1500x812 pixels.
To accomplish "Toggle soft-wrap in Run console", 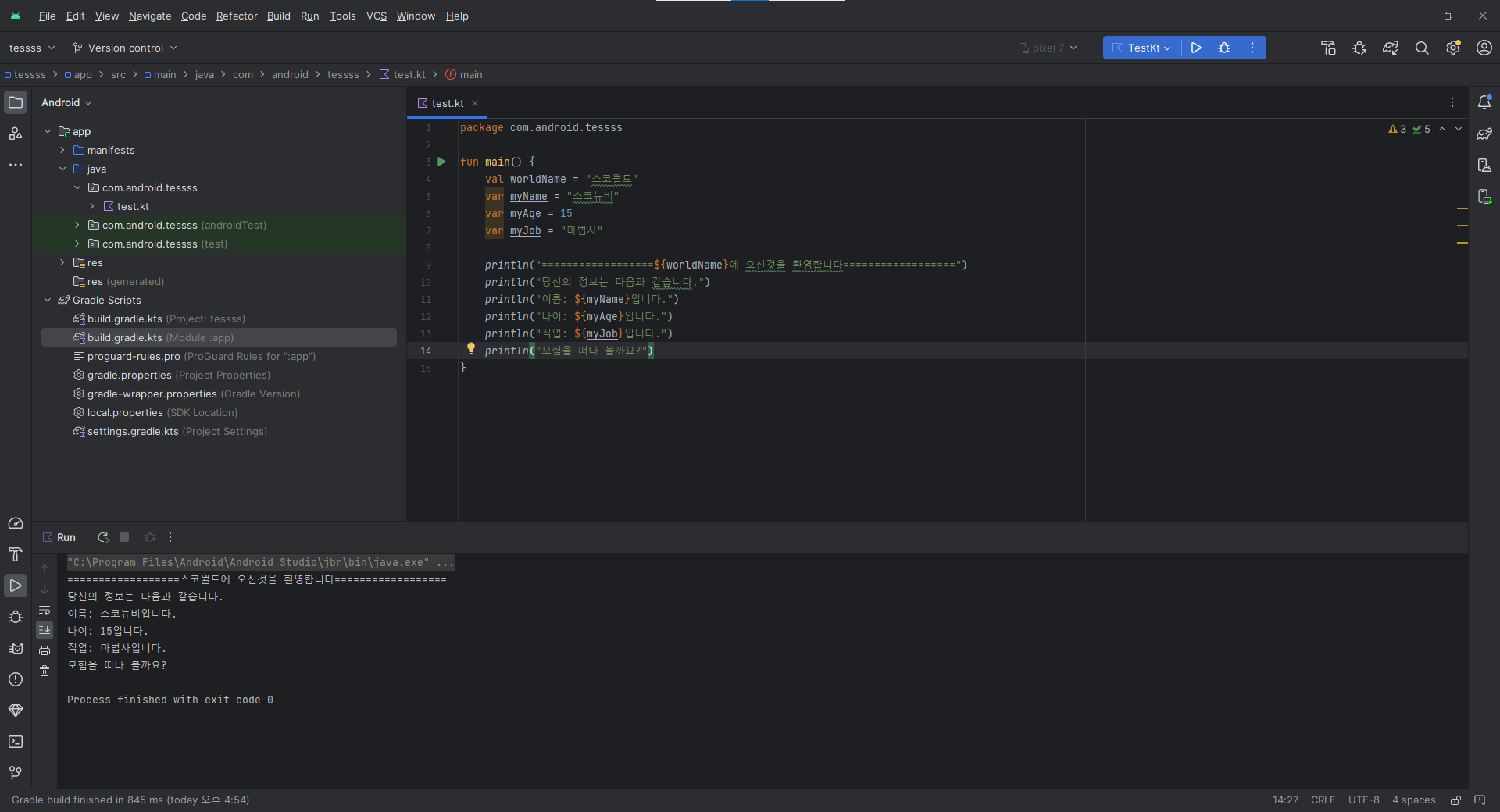I will pyautogui.click(x=45, y=611).
